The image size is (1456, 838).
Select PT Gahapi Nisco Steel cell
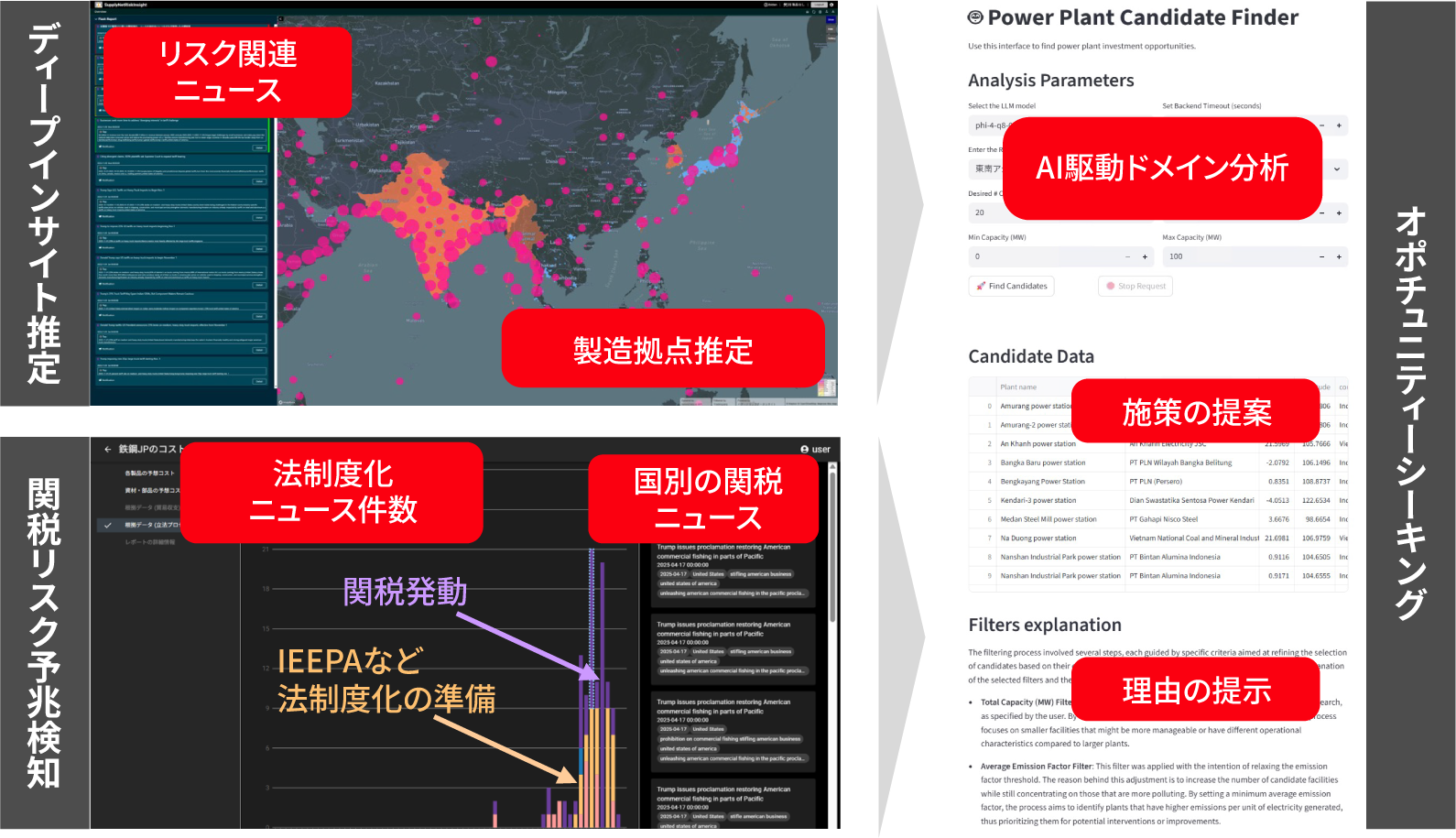pyautogui.click(x=1193, y=519)
